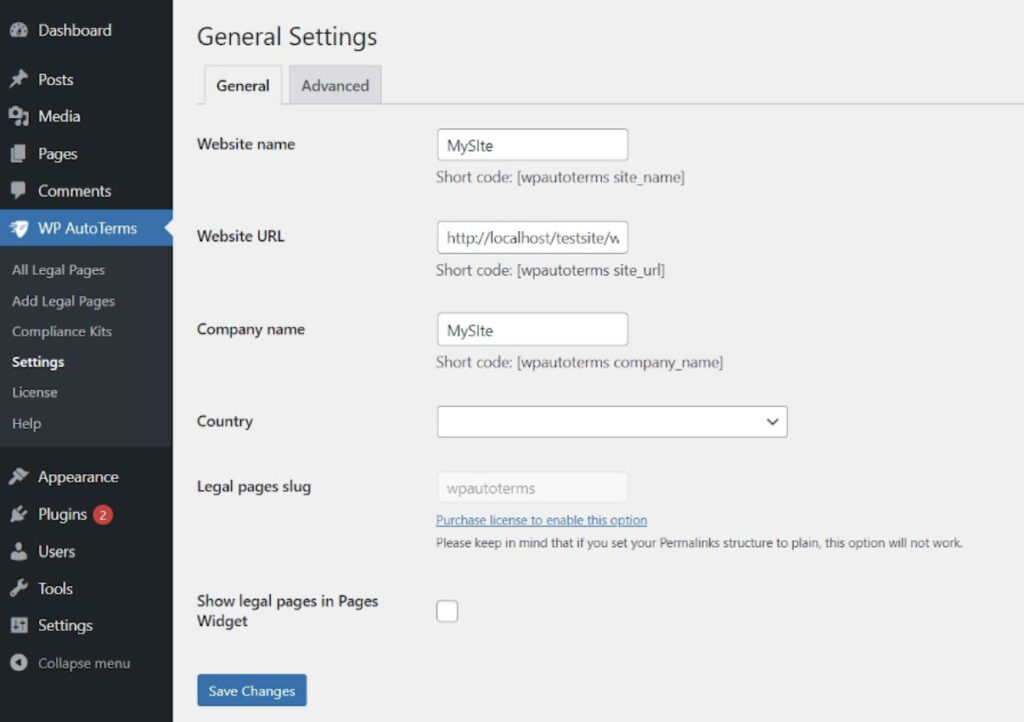Click the Pages icon in sidebar
The height and width of the screenshot is (722, 1024).
(18, 154)
